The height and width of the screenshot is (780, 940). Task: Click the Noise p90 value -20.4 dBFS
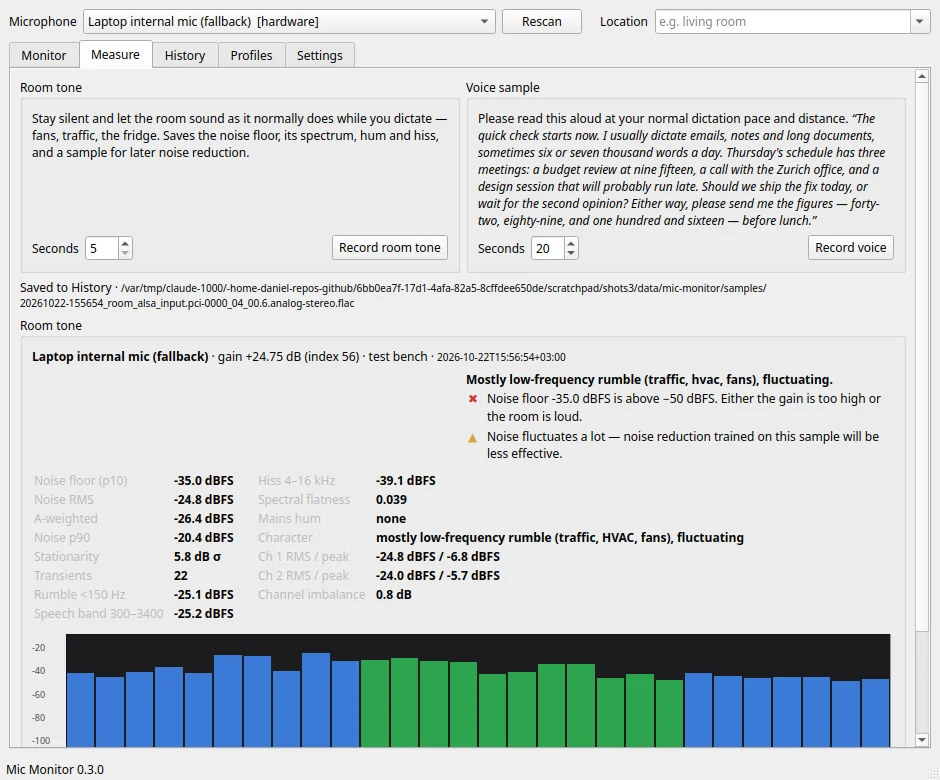click(204, 538)
